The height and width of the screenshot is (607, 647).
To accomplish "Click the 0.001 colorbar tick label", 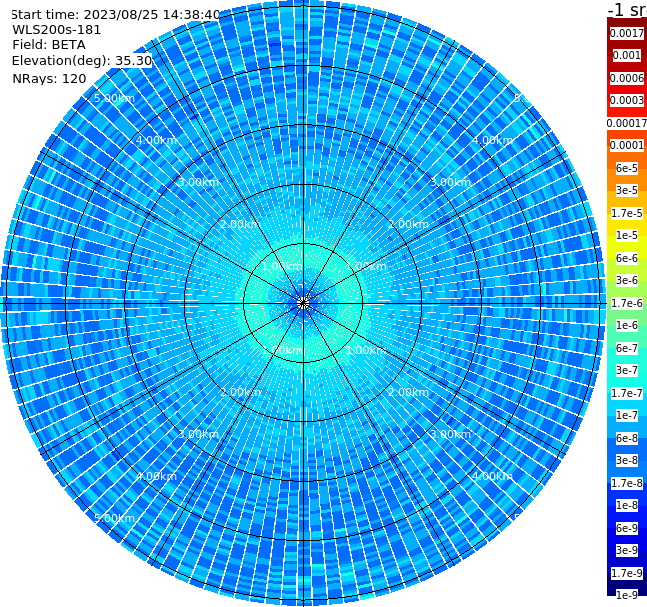I will (627, 55).
